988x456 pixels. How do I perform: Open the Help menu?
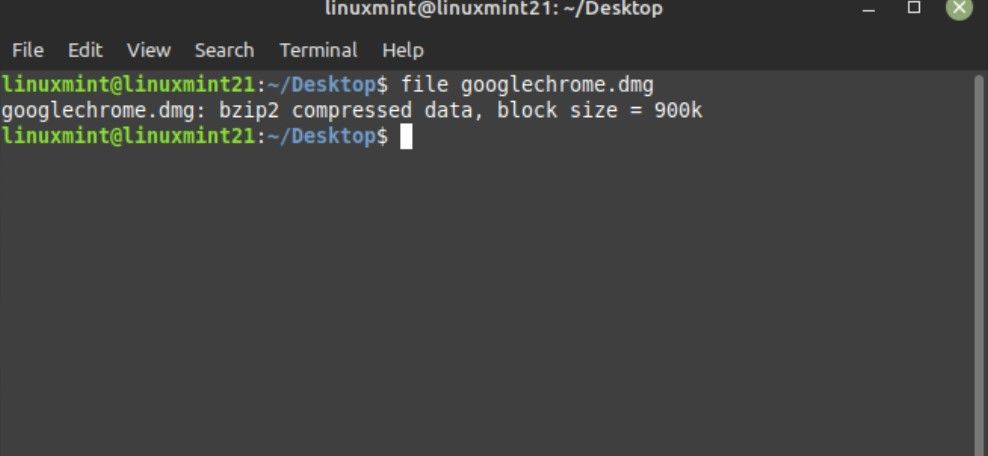(x=403, y=50)
